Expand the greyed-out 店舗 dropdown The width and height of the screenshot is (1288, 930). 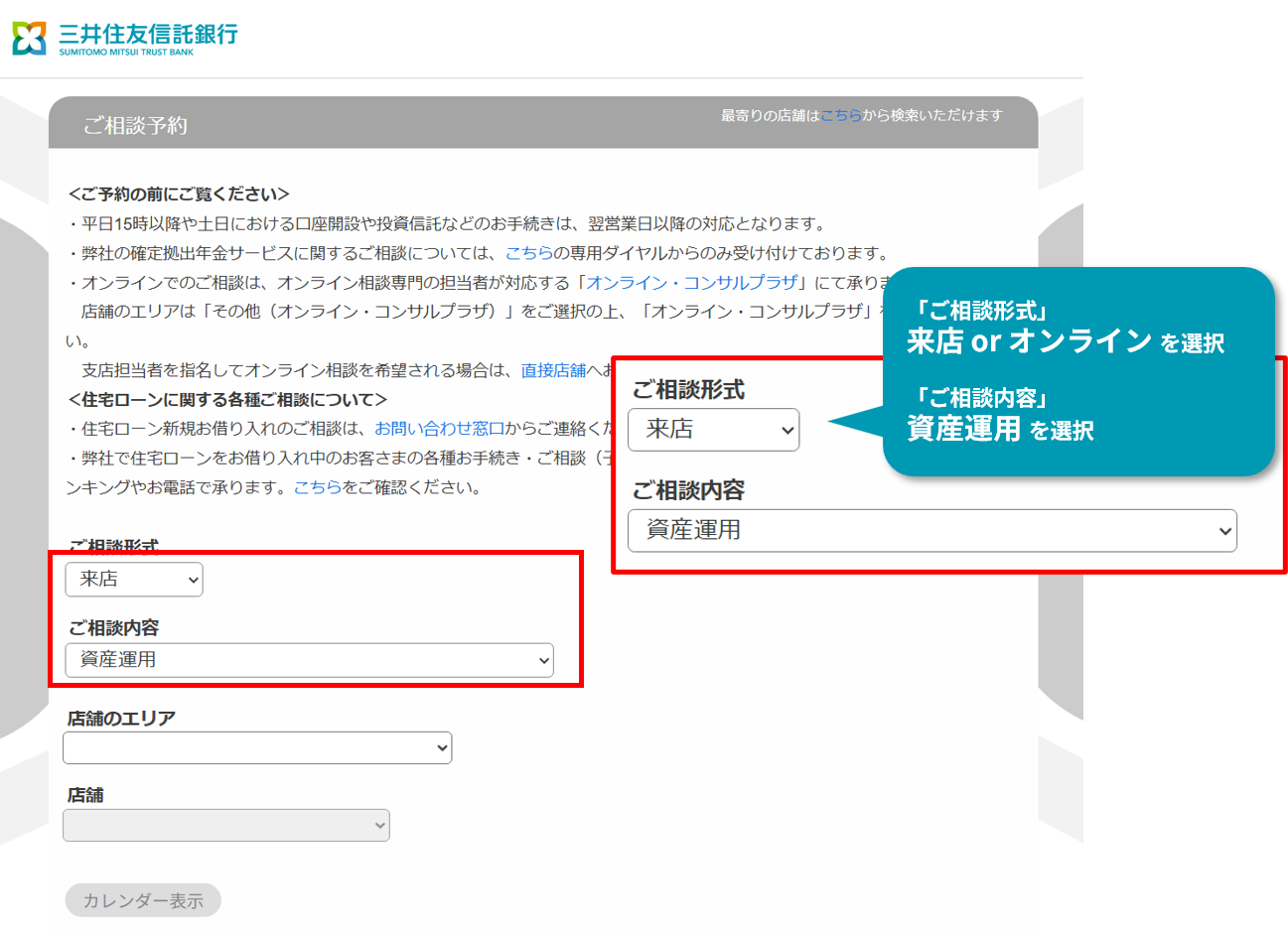click(226, 825)
